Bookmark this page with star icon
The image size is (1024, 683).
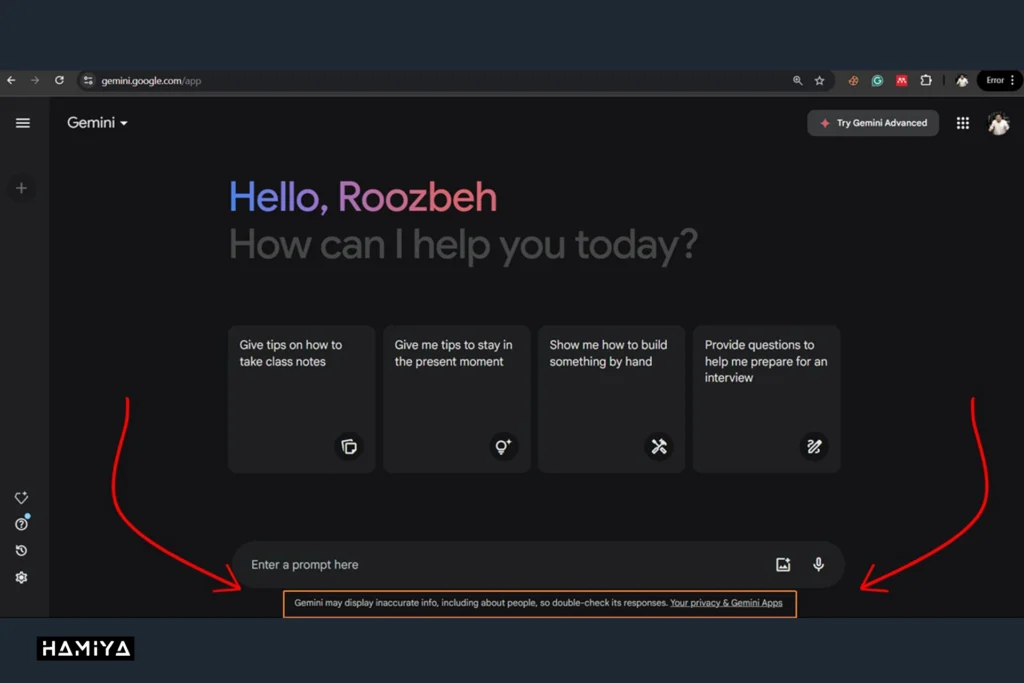(x=820, y=81)
